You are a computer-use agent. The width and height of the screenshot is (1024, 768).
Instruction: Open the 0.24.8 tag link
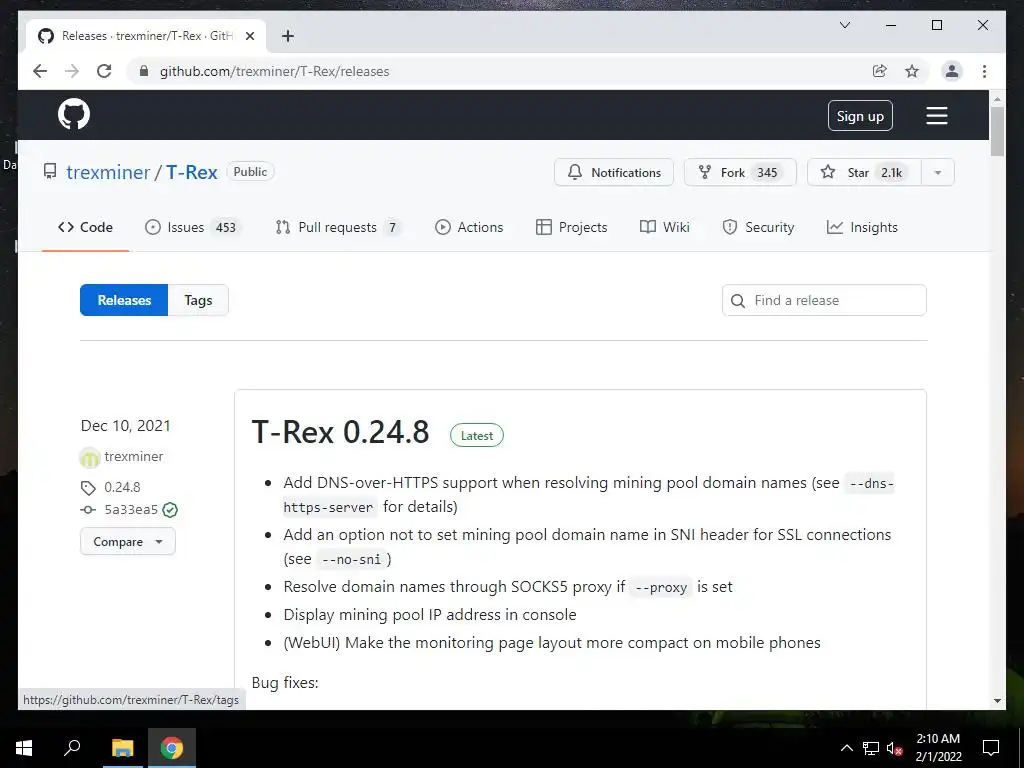tap(122, 487)
